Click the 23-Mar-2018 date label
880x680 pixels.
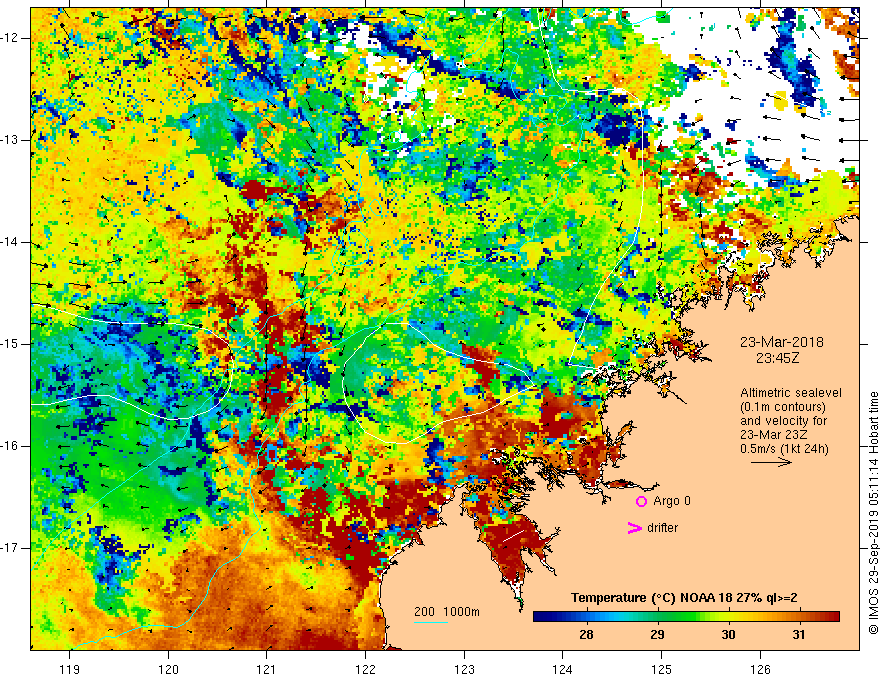coord(782,342)
